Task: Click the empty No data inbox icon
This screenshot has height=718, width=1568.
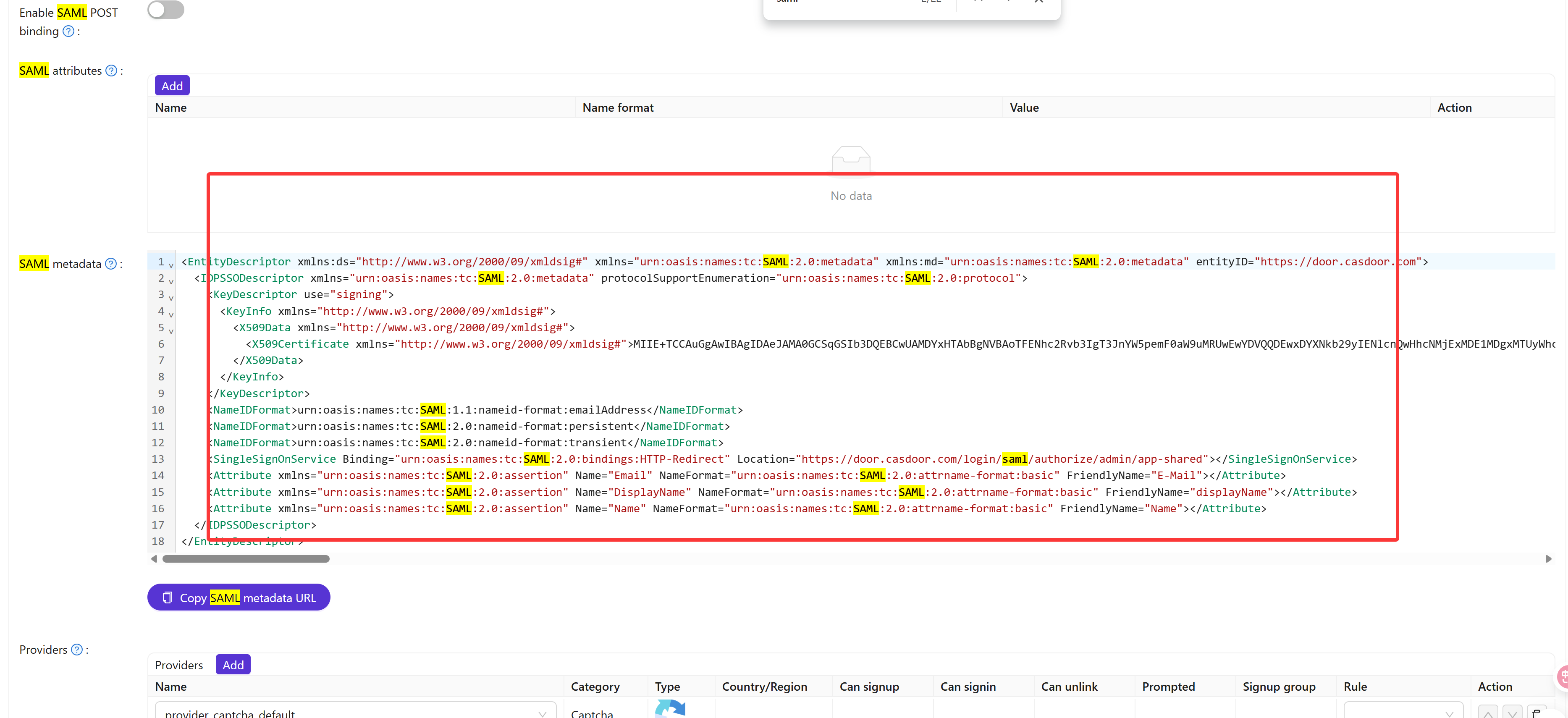Action: pos(851,160)
